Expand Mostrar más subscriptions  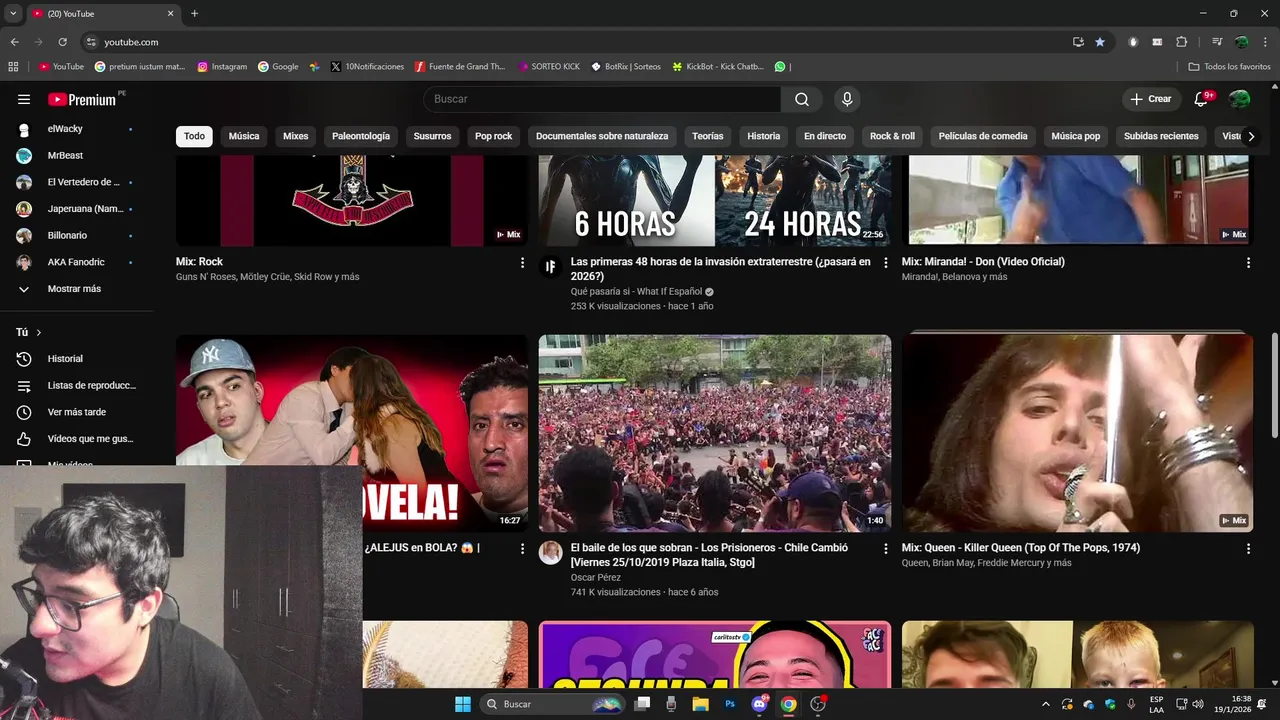pyautogui.click(x=76, y=289)
